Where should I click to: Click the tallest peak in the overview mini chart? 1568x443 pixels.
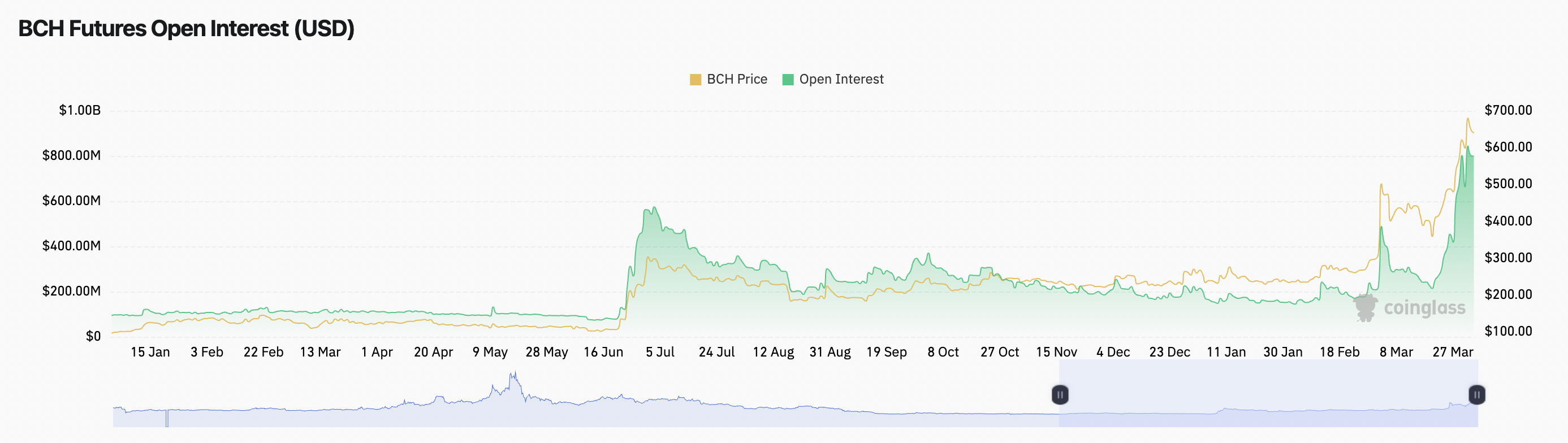coord(515,373)
